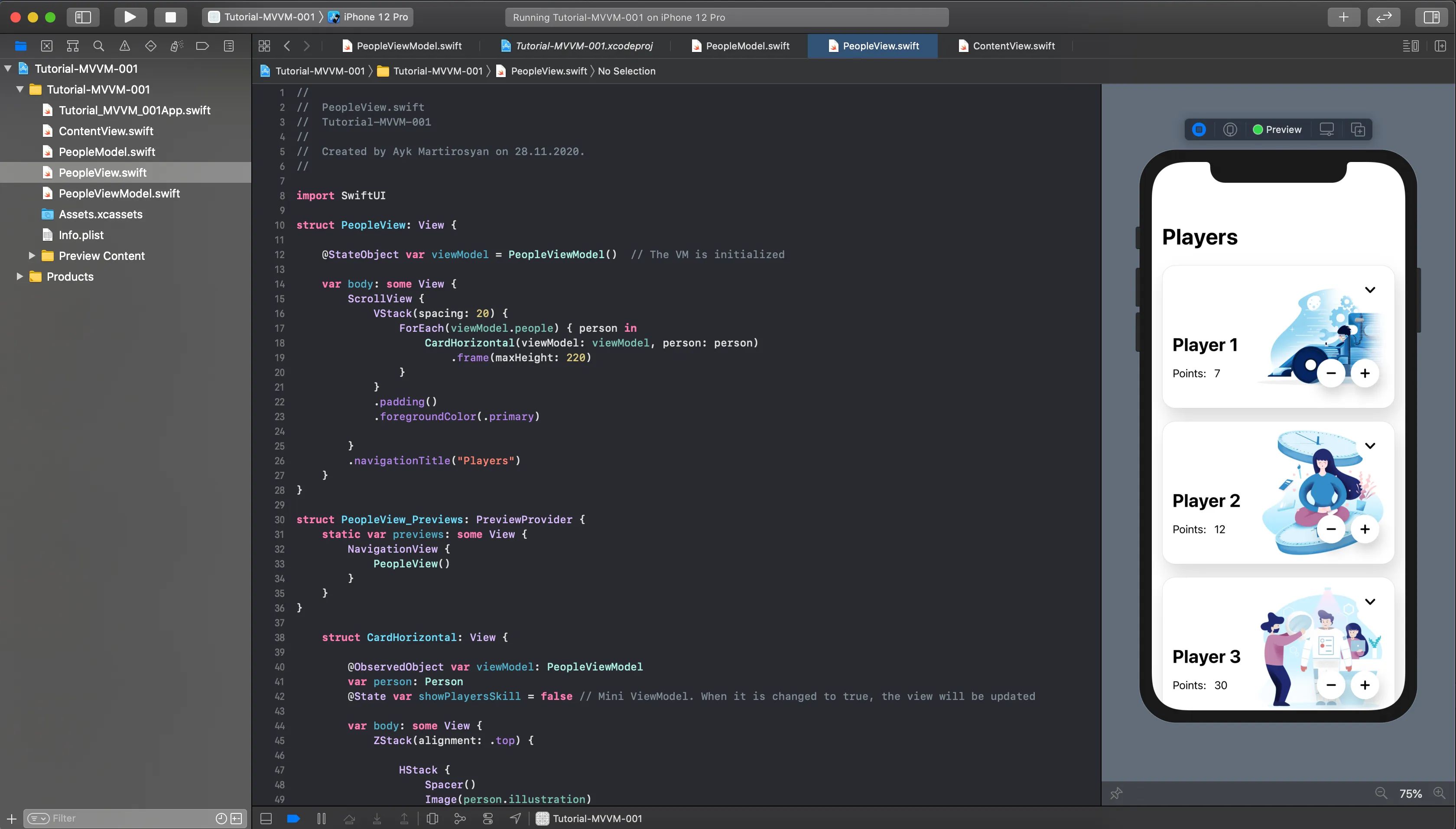Select the Source Control navigator icon
Image resolution: width=1456 pixels, height=829 pixels.
tap(47, 45)
